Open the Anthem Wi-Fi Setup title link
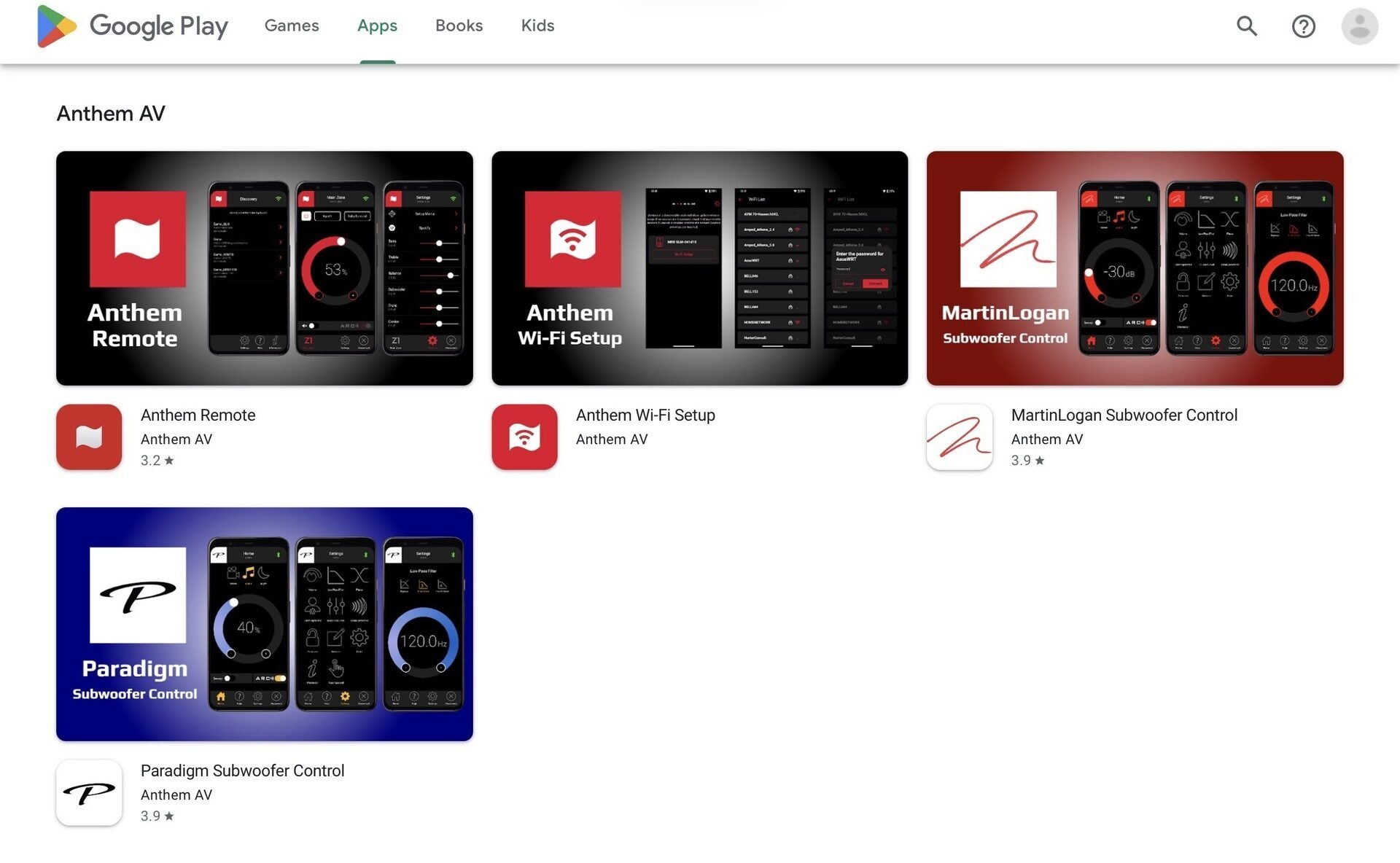The width and height of the screenshot is (1400, 863). (645, 415)
